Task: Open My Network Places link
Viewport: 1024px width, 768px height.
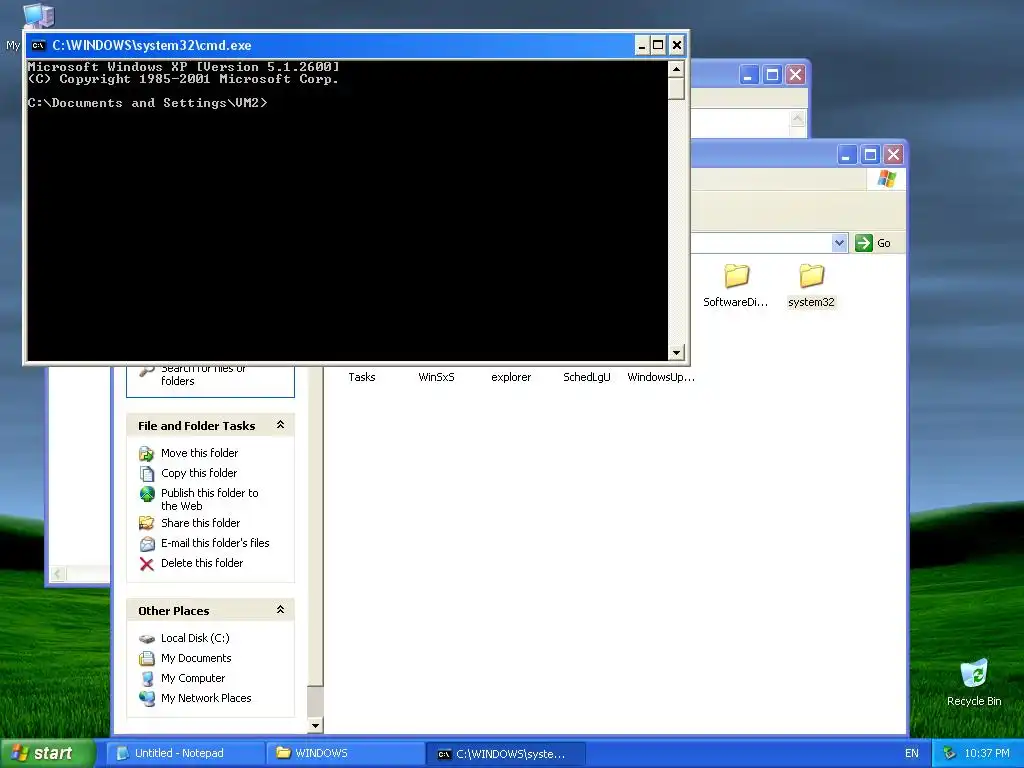Action: pos(206,698)
